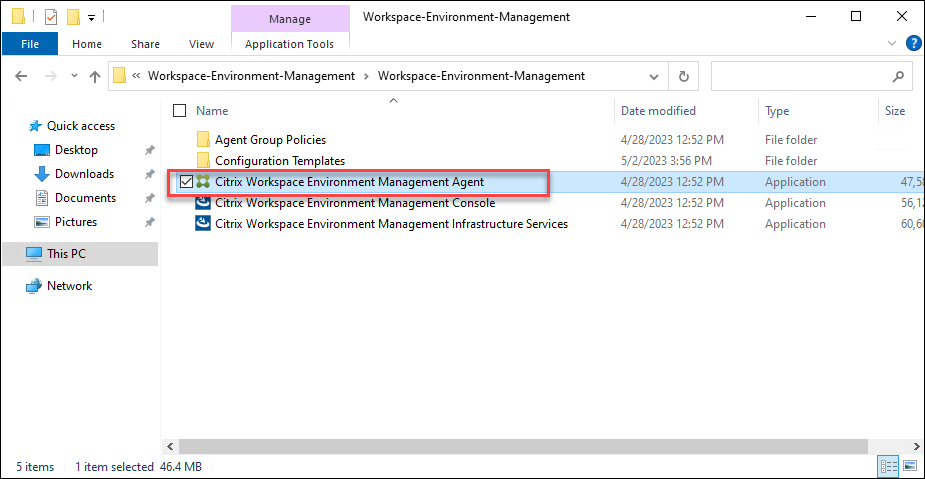Refresh the current folder view

pyautogui.click(x=684, y=76)
